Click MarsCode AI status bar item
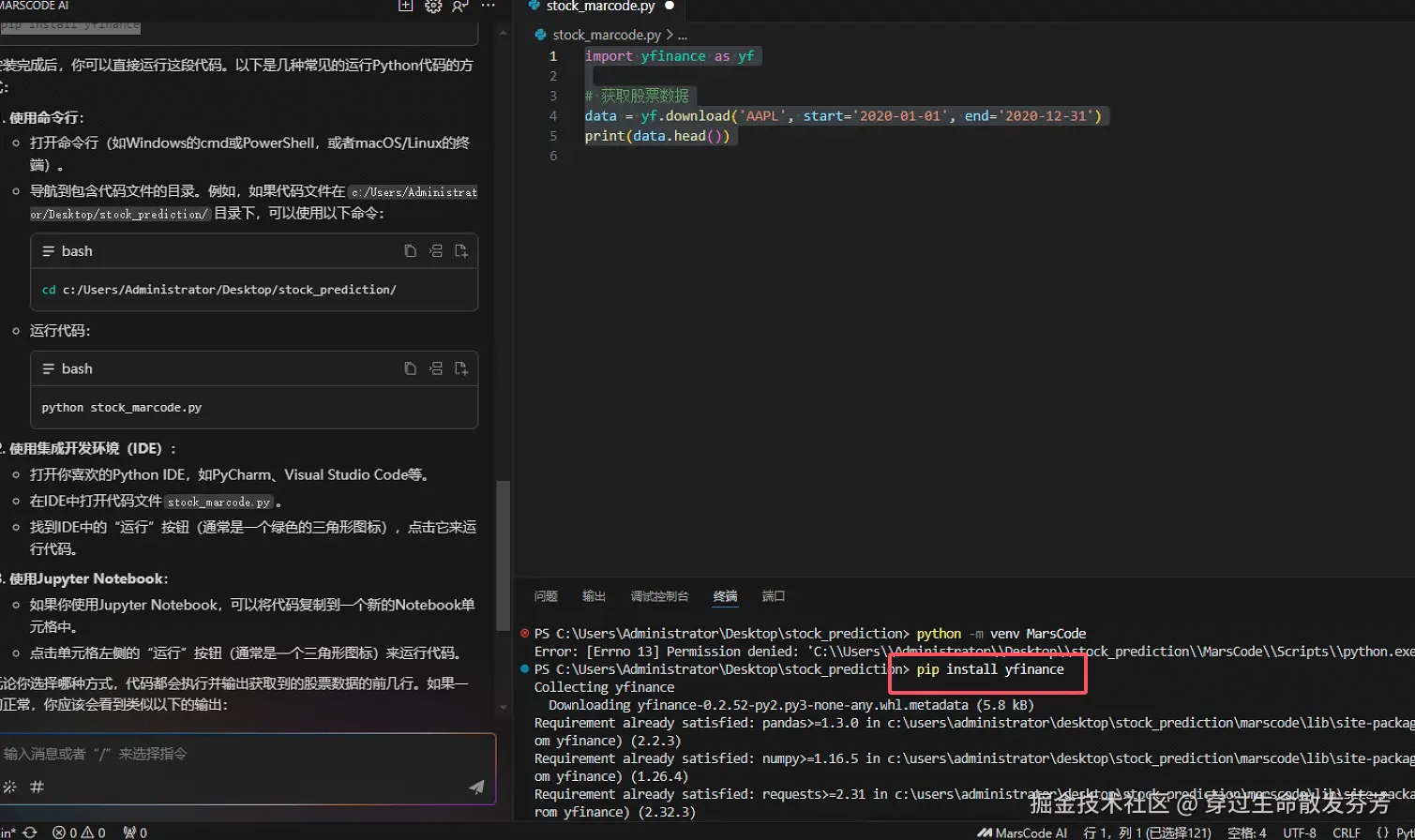1415x840 pixels. point(1022,832)
